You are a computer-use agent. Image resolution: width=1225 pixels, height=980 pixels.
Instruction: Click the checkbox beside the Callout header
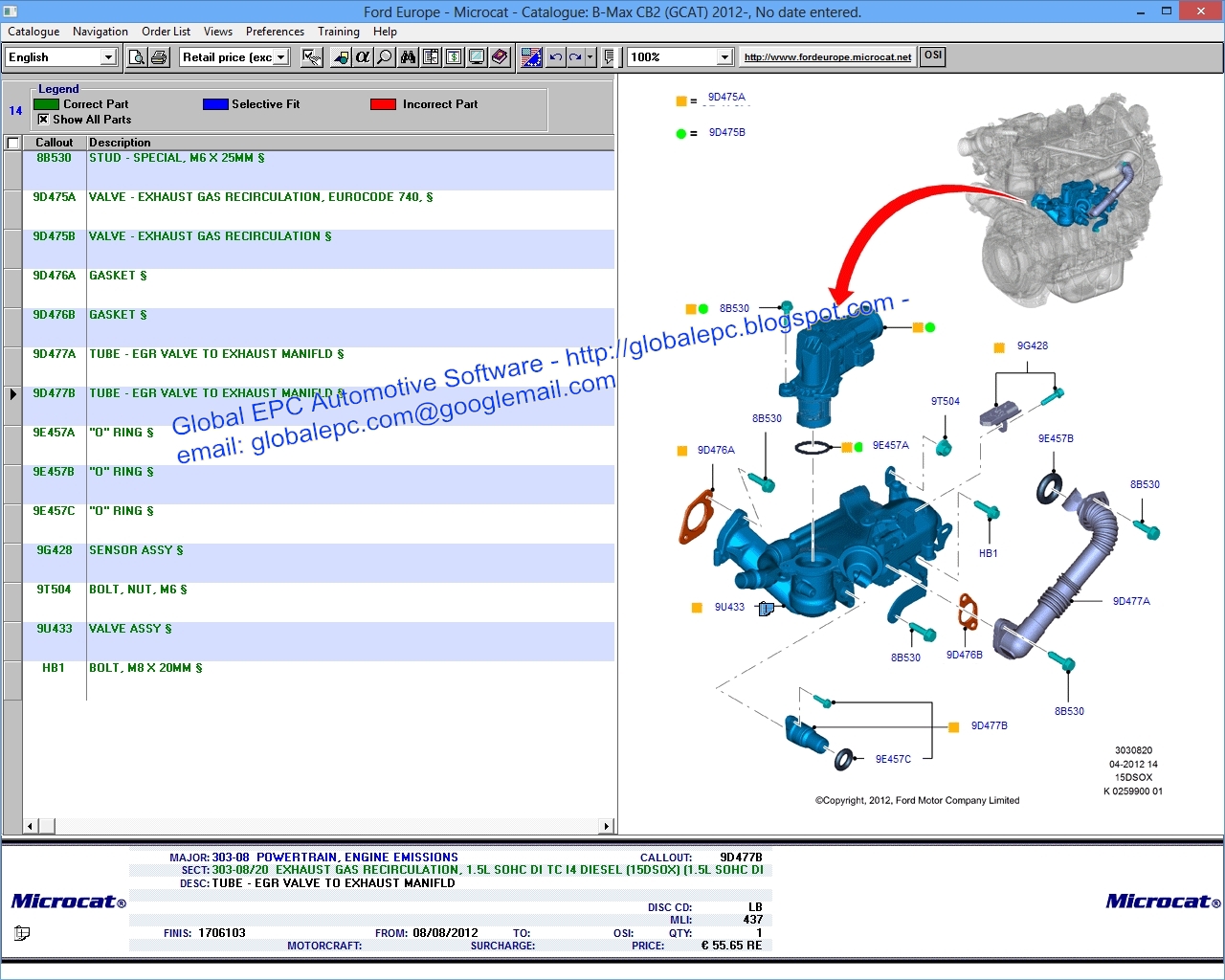12,142
